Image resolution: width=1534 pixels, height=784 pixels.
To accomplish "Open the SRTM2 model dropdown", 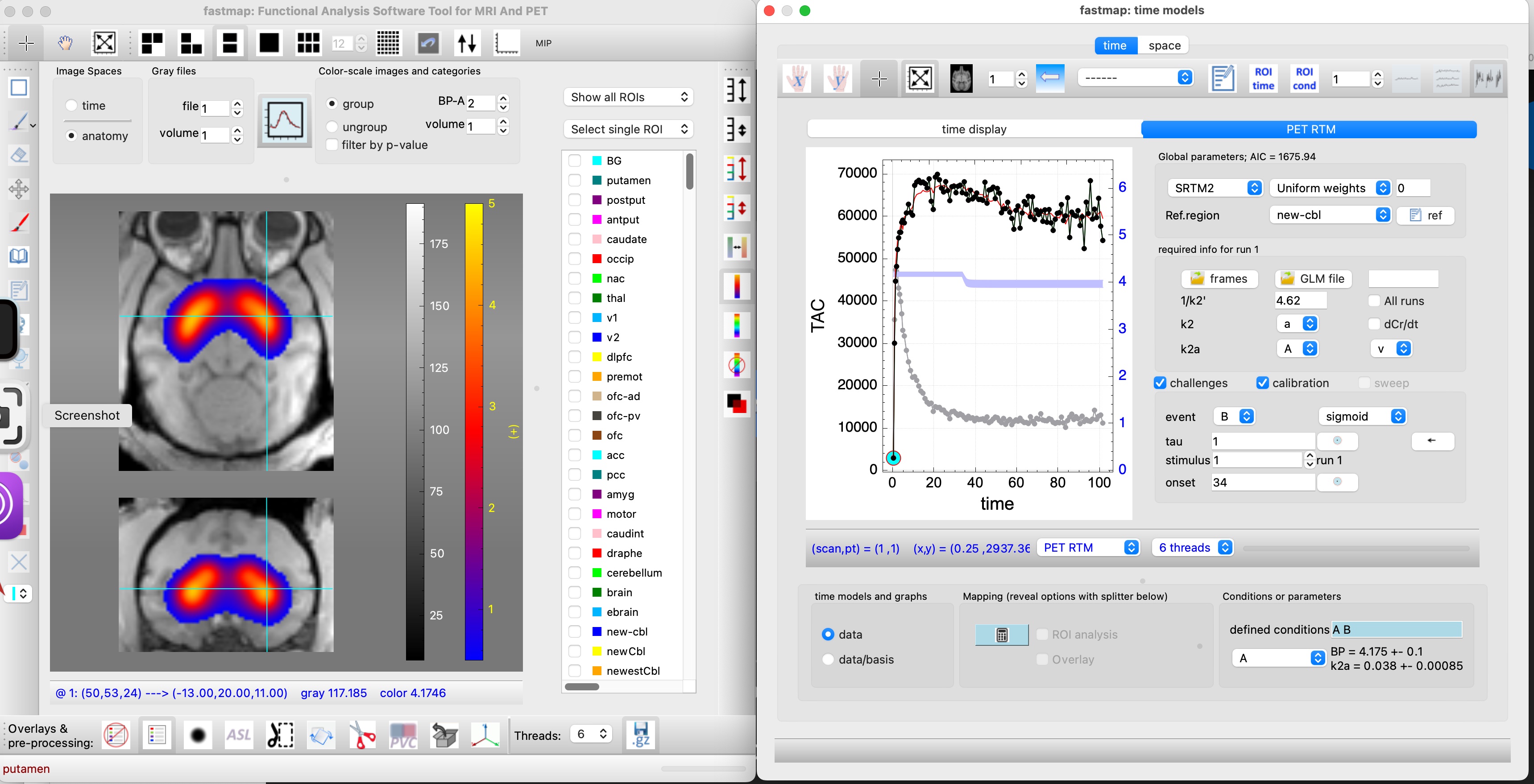I will click(x=1215, y=188).
